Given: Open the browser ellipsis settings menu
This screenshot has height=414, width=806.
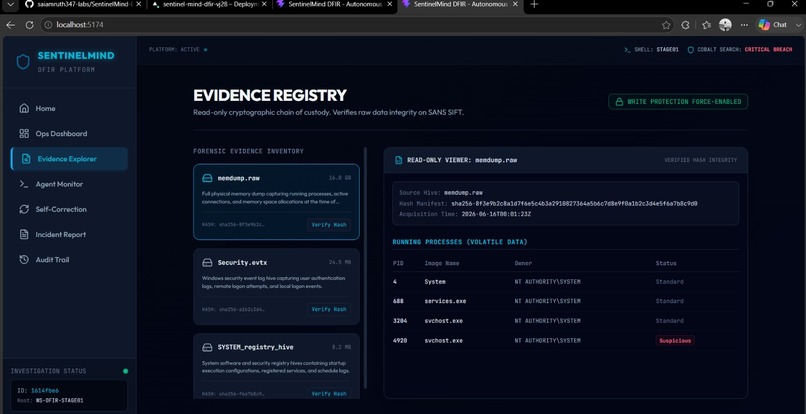Looking at the screenshot, I should [x=744, y=25].
